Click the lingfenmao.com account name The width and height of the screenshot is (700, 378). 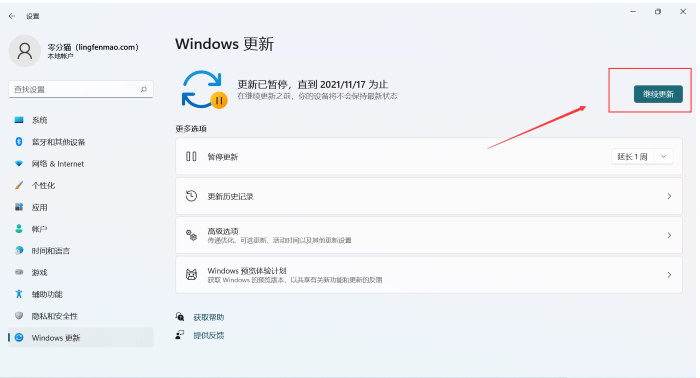(x=93, y=47)
